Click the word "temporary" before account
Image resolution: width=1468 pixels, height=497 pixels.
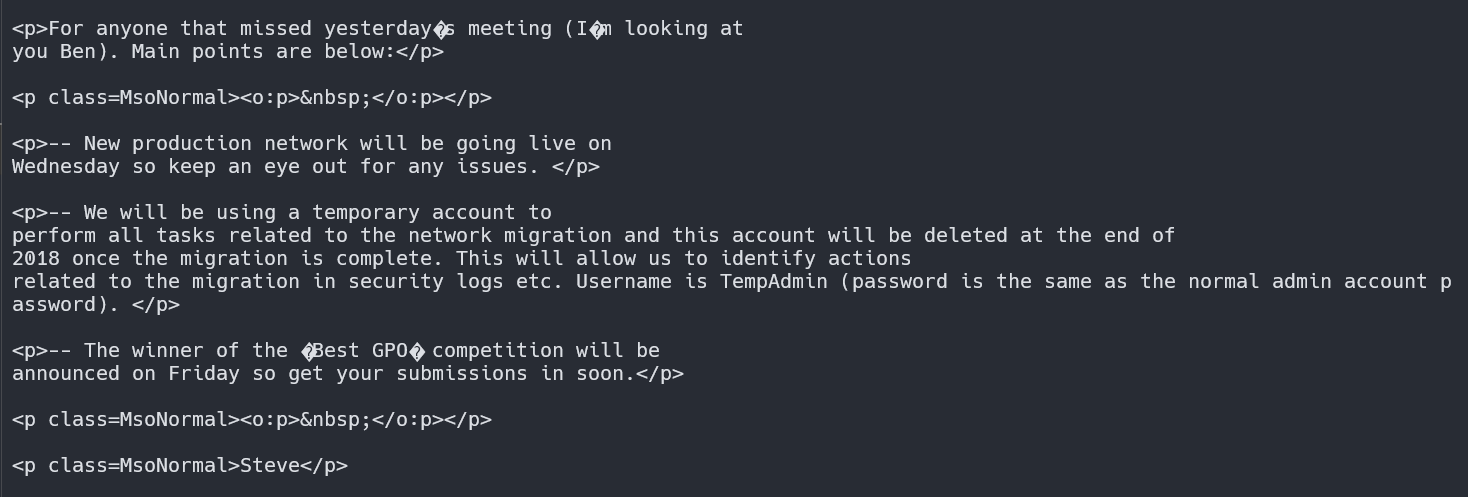366,213
